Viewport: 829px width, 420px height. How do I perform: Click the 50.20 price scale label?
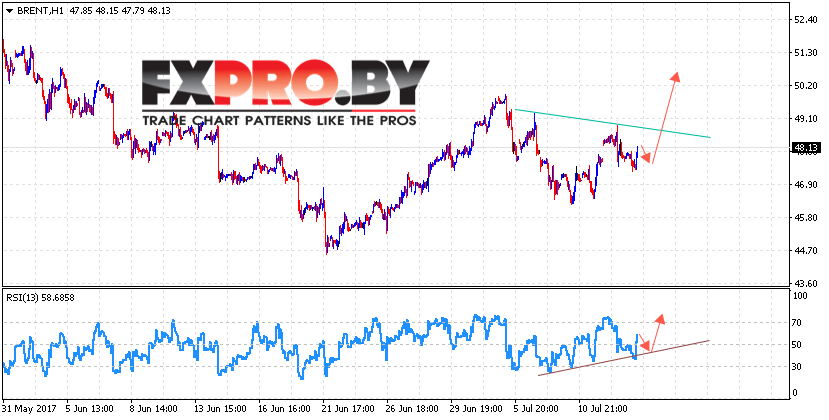point(805,85)
